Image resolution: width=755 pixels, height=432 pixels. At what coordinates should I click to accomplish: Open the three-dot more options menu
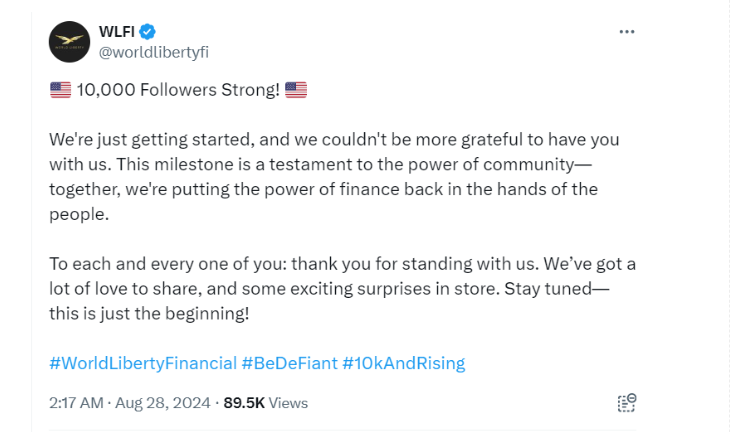click(626, 32)
